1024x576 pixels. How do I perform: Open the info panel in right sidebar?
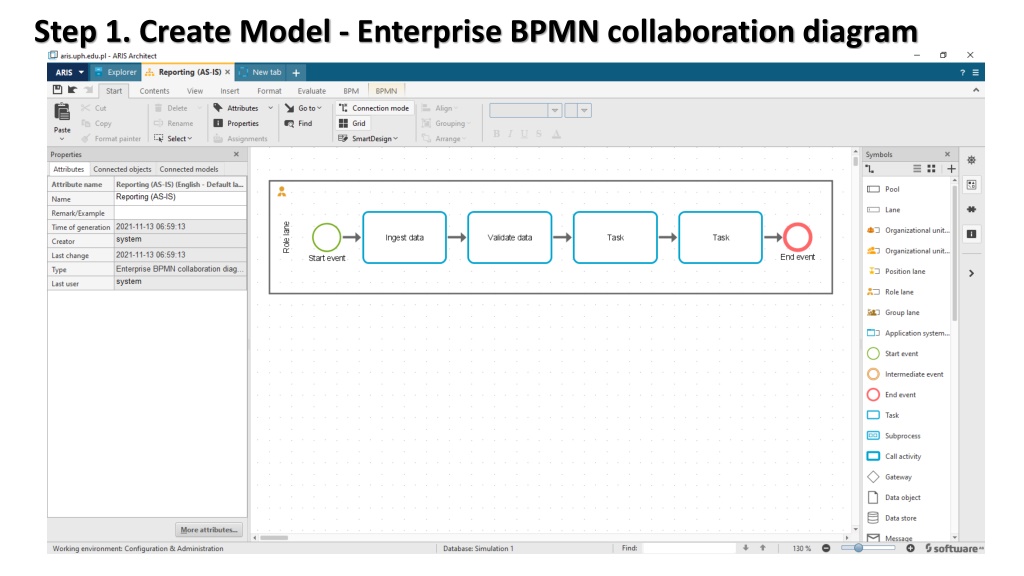coord(971,233)
